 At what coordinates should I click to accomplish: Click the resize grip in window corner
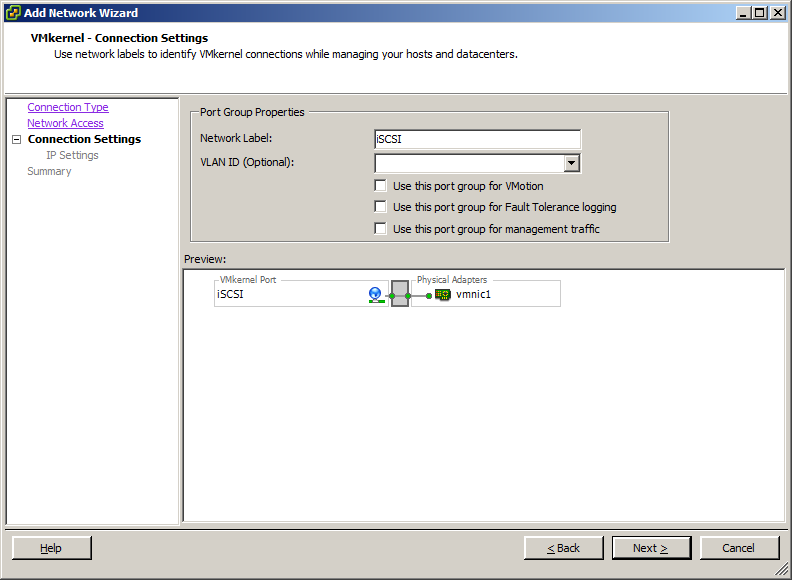click(x=781, y=569)
